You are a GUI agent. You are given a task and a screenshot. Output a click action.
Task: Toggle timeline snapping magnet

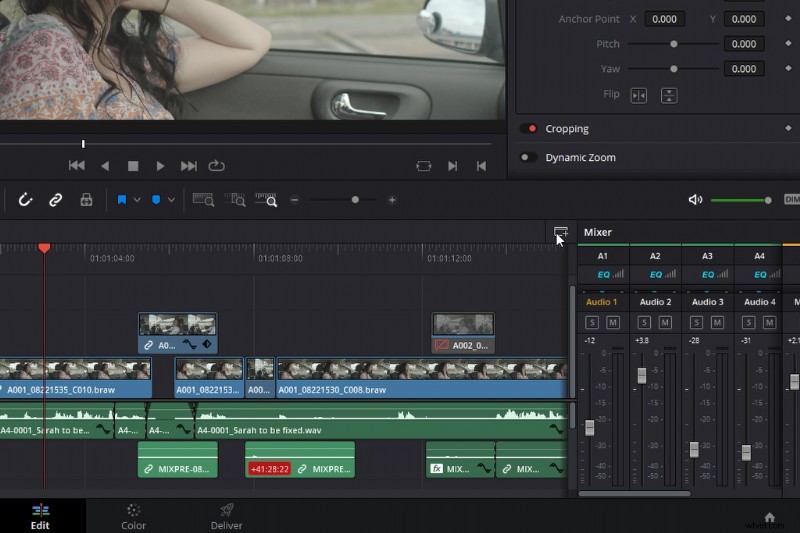[25, 199]
